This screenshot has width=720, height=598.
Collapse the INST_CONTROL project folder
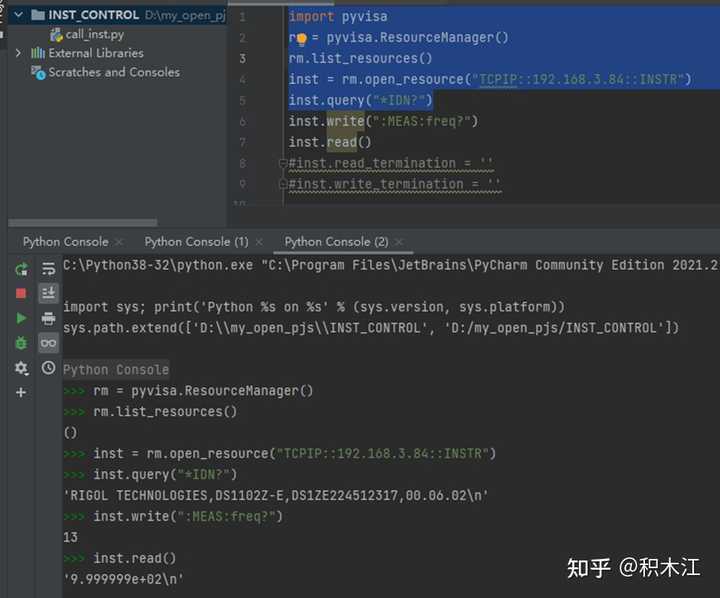pos(19,15)
